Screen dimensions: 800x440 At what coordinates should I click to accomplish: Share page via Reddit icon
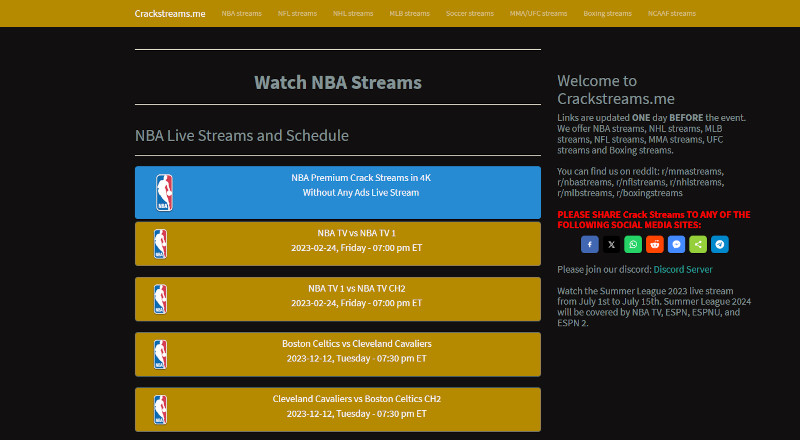(x=655, y=245)
